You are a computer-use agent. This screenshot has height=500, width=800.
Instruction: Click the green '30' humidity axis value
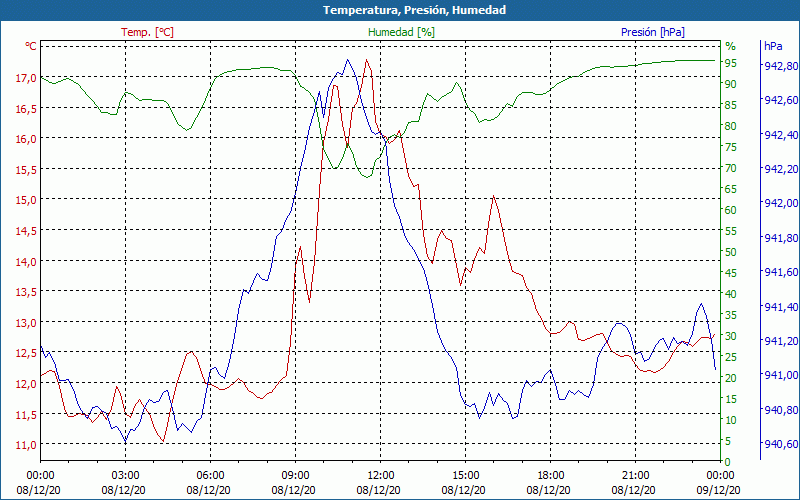(731, 336)
